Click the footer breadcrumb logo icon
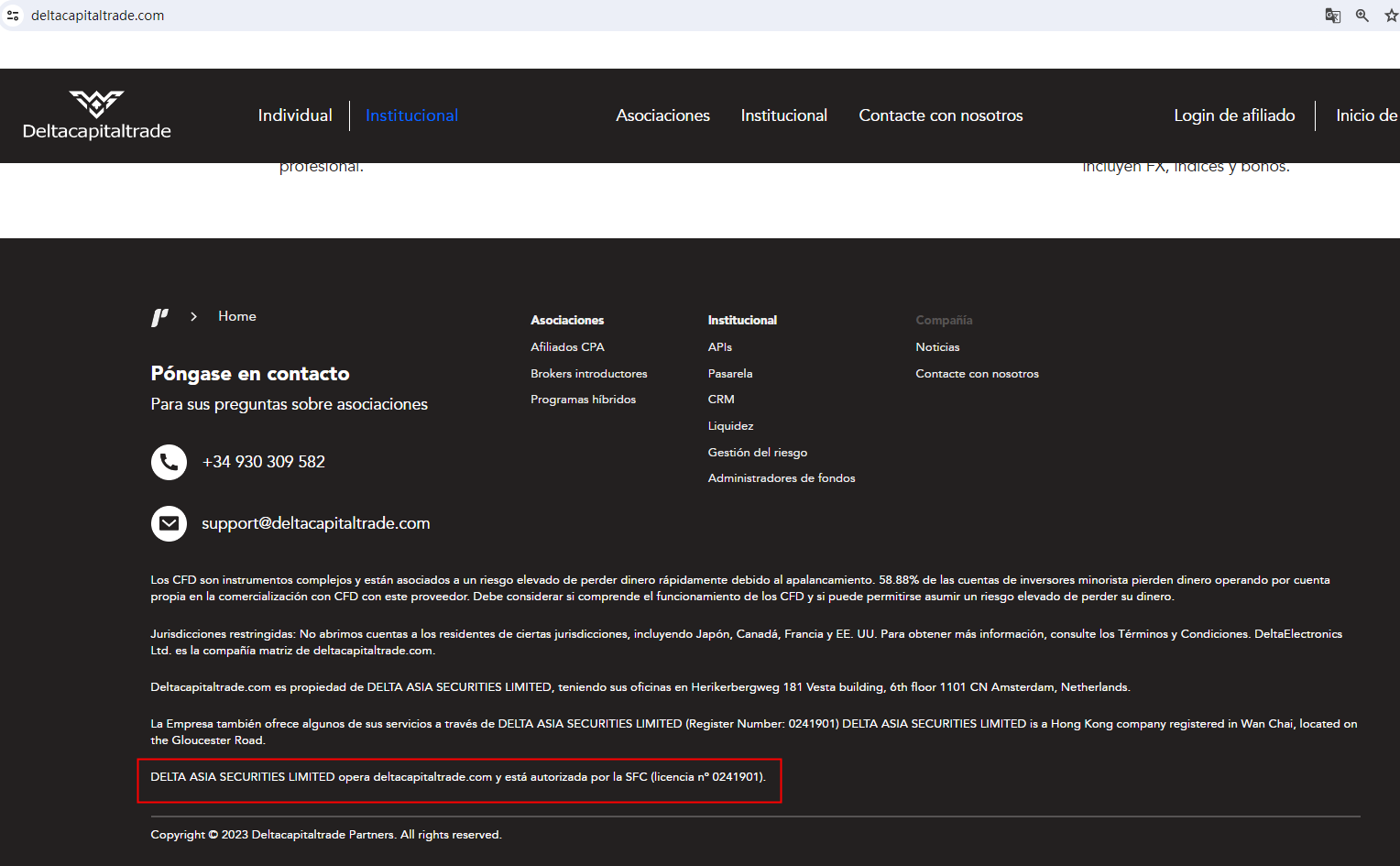The image size is (1400, 866). 159,317
